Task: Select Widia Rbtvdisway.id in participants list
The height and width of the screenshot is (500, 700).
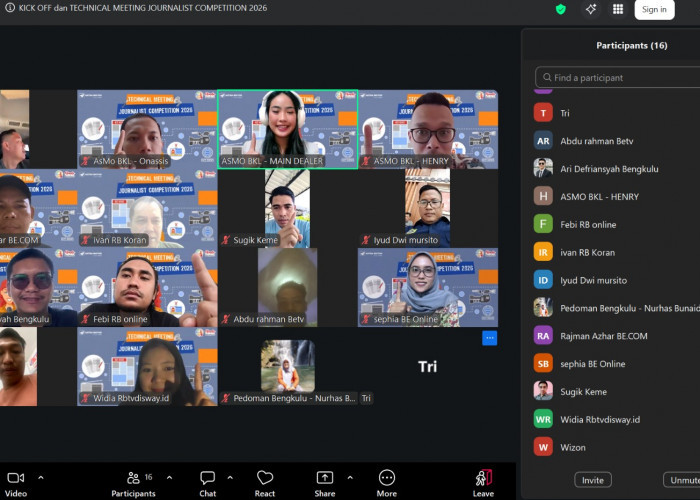Action: point(617,419)
